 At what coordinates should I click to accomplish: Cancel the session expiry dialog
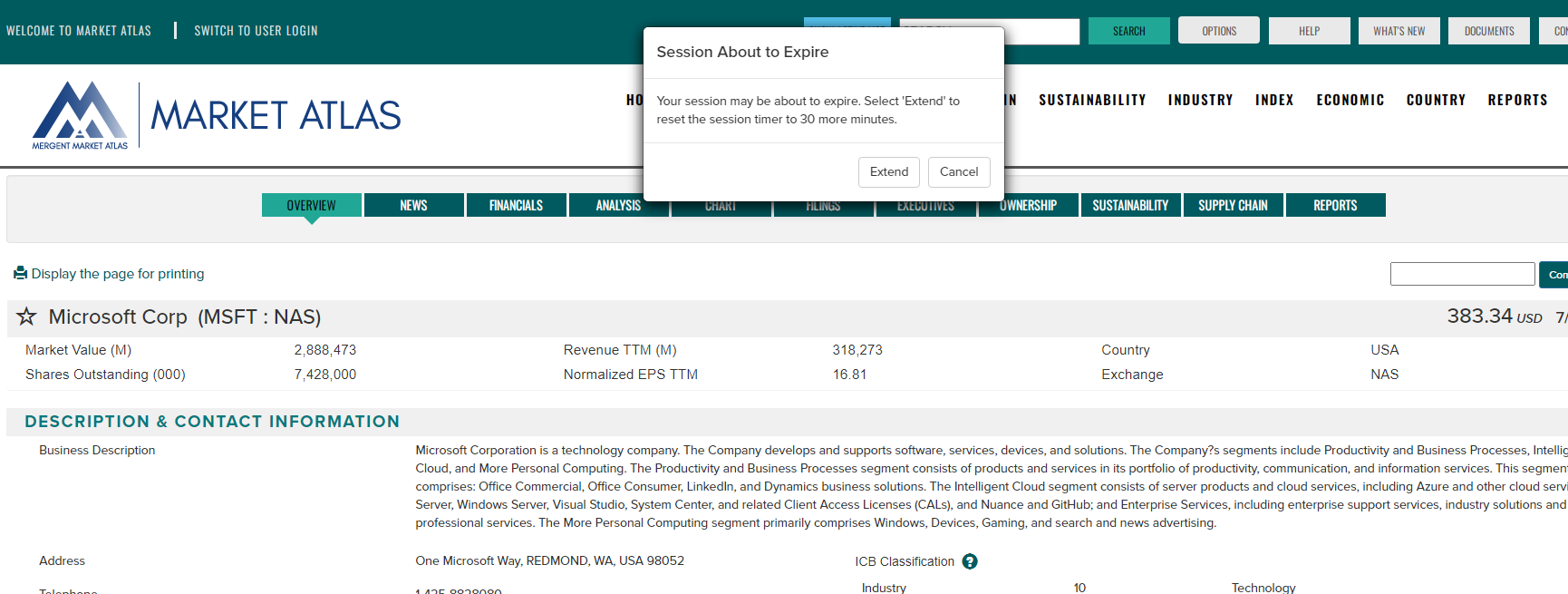[959, 172]
